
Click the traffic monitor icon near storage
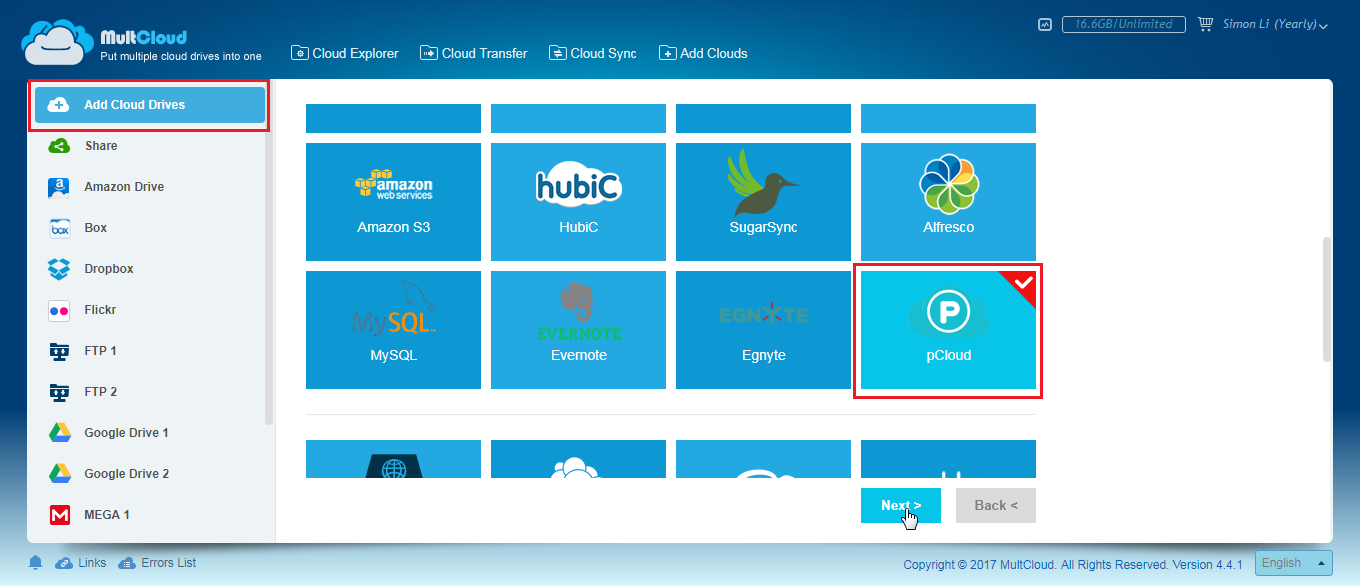pyautogui.click(x=1045, y=24)
